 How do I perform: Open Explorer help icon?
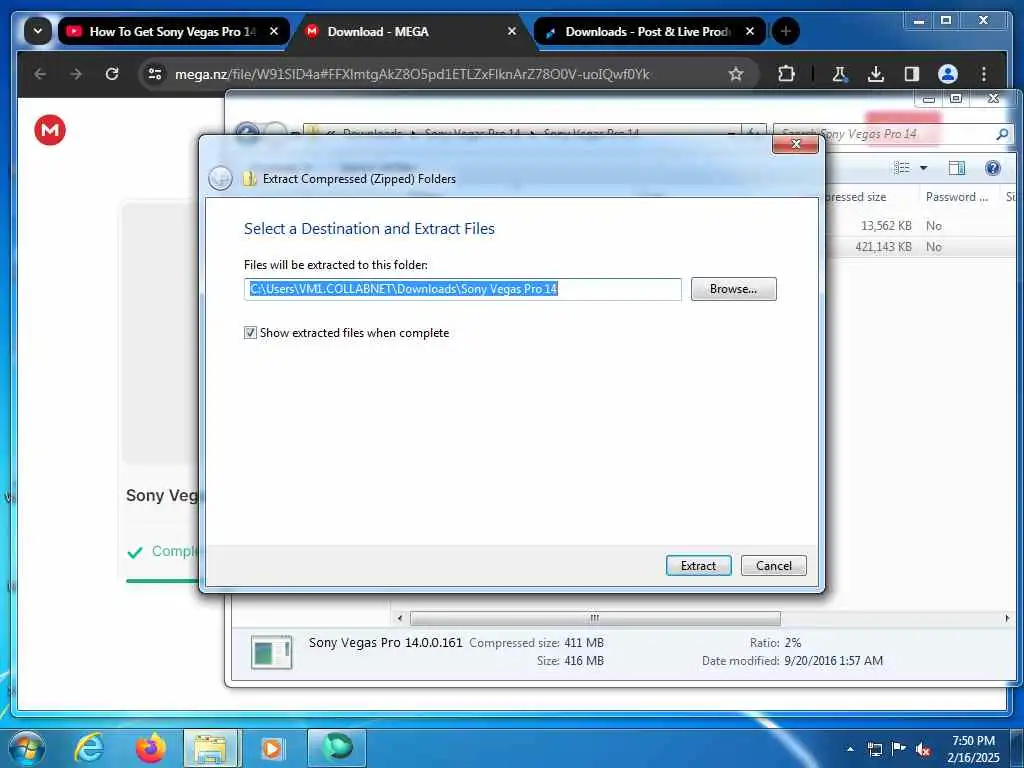pyautogui.click(x=993, y=168)
